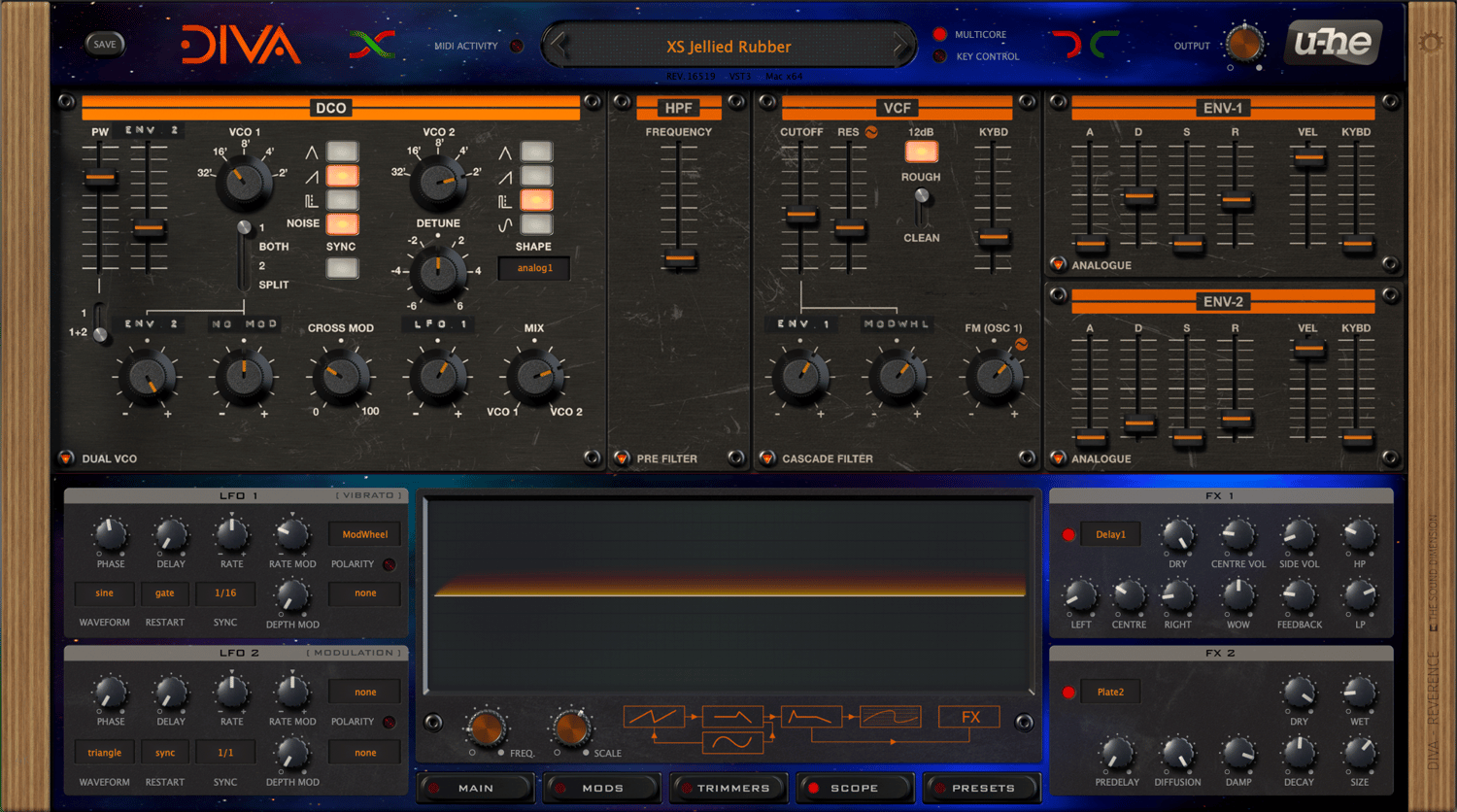The width and height of the screenshot is (1457, 812).
Task: Click the green redo arrow icon
Action: [1103, 44]
